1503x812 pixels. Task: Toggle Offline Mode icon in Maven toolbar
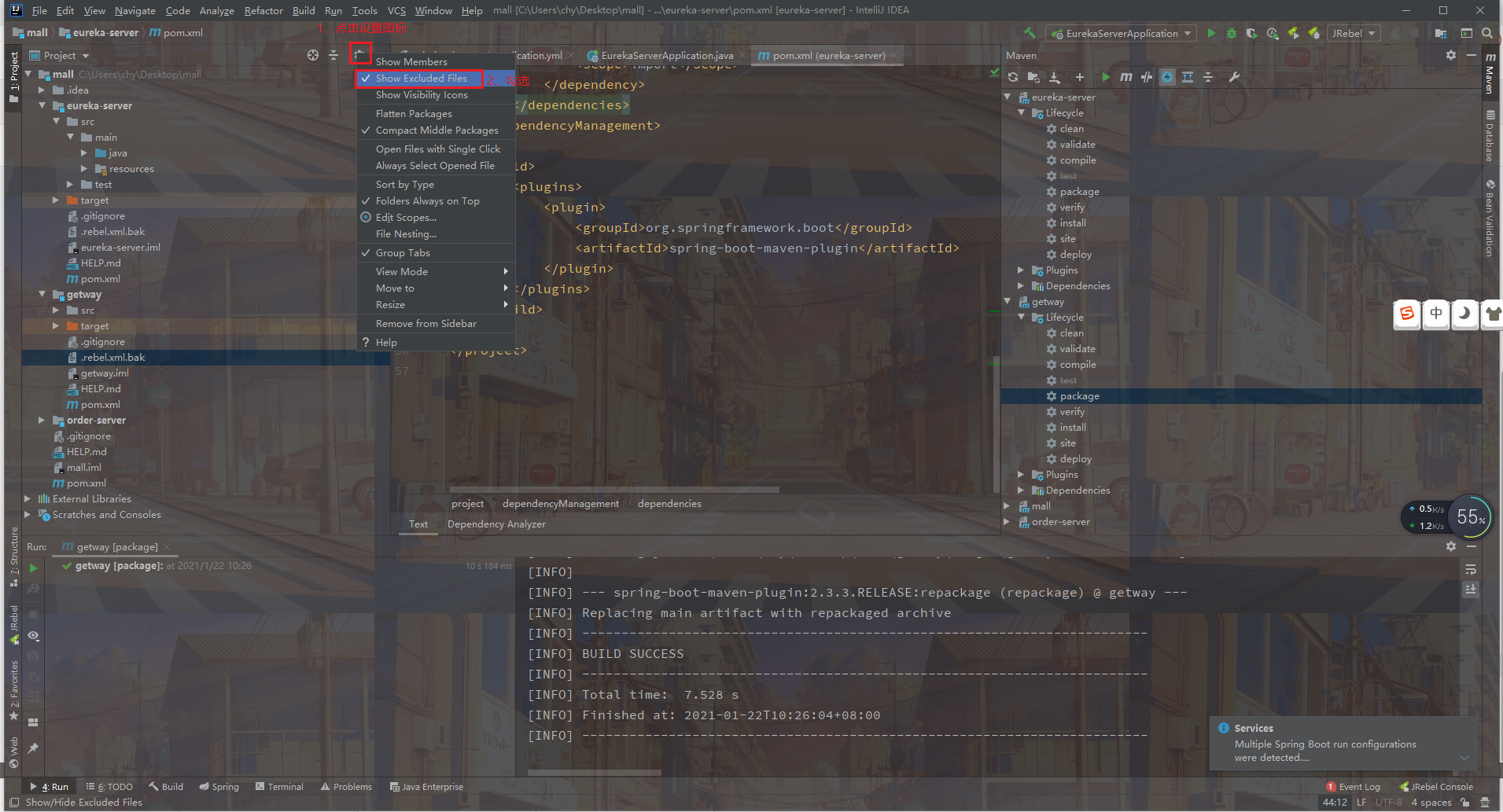(x=1147, y=77)
